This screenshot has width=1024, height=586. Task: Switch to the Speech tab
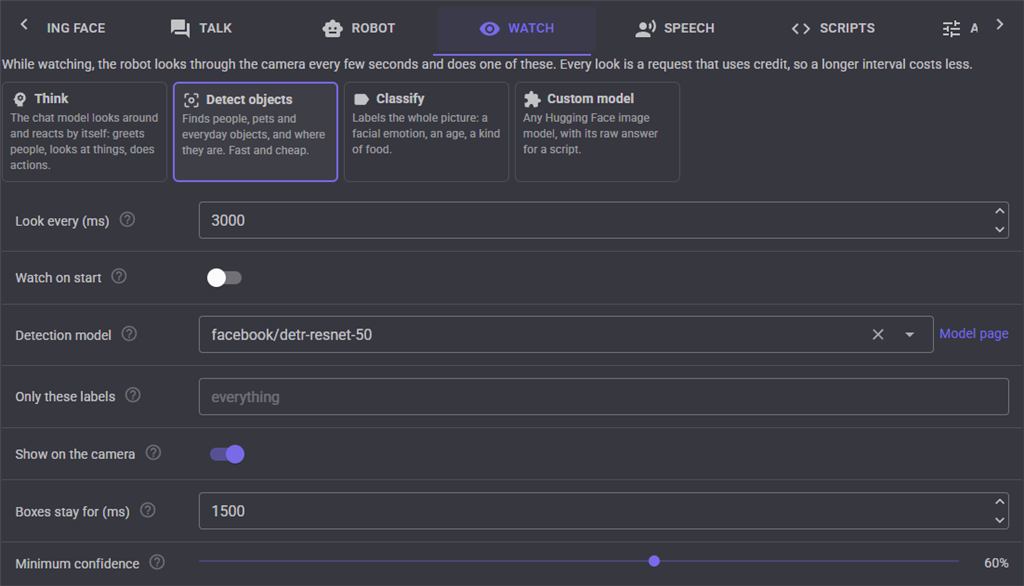point(675,28)
